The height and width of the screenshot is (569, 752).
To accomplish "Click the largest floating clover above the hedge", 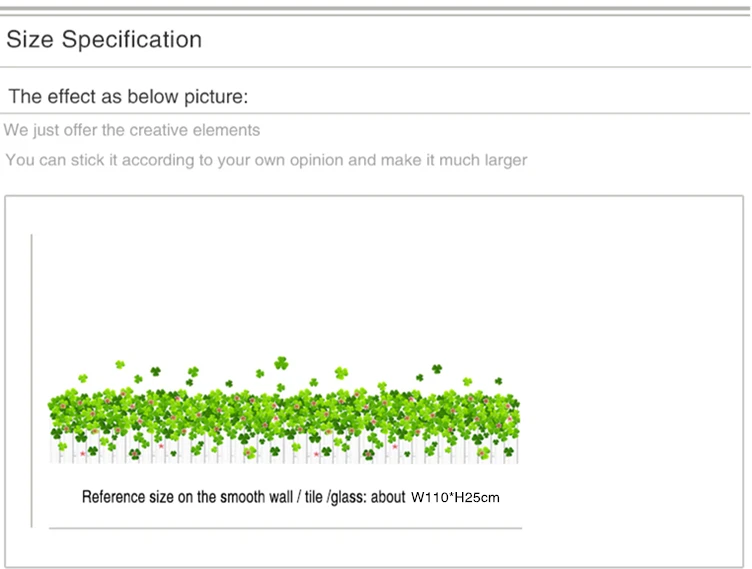I will [x=282, y=364].
